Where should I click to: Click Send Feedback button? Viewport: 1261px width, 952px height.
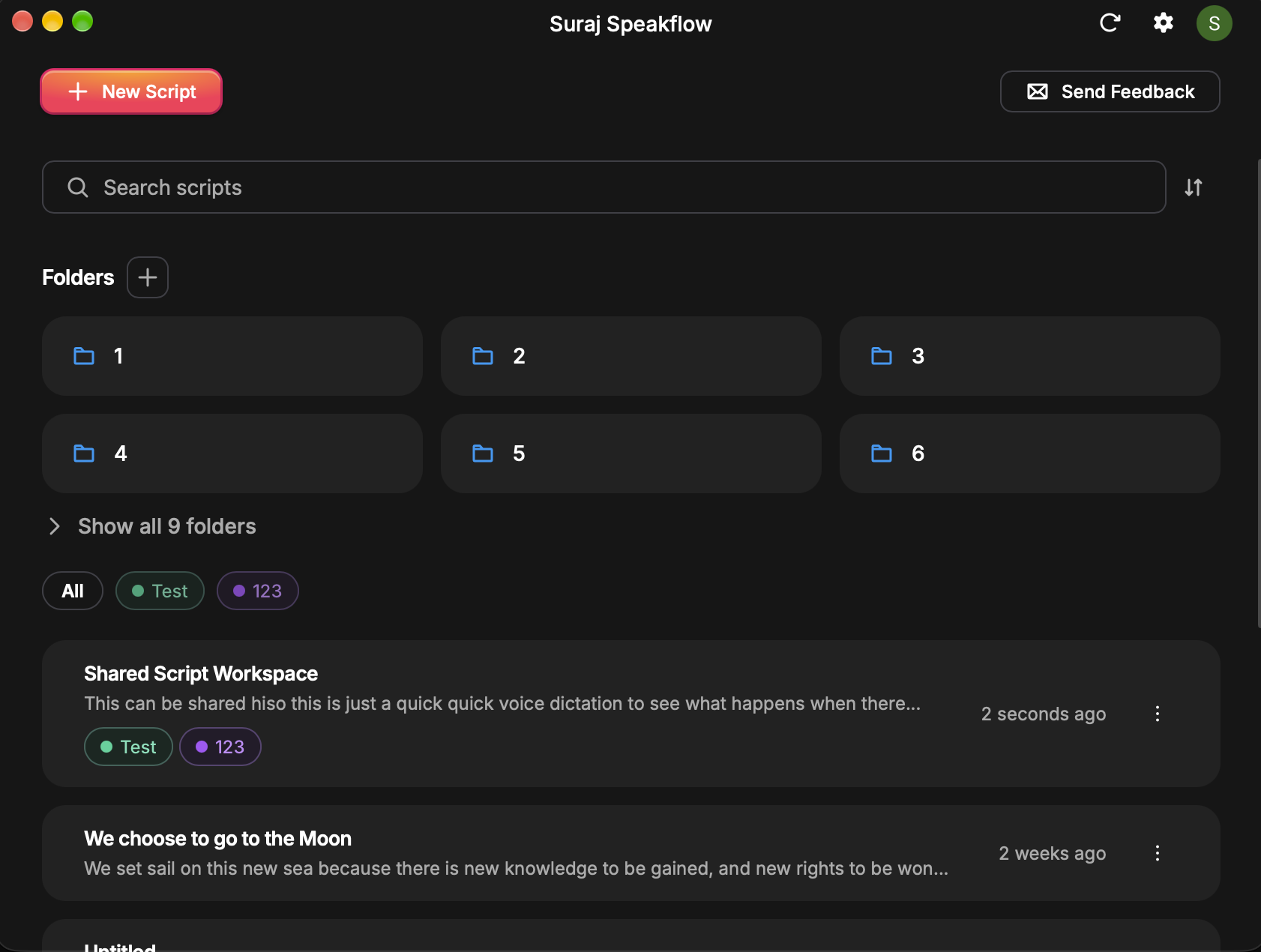pos(1110,91)
